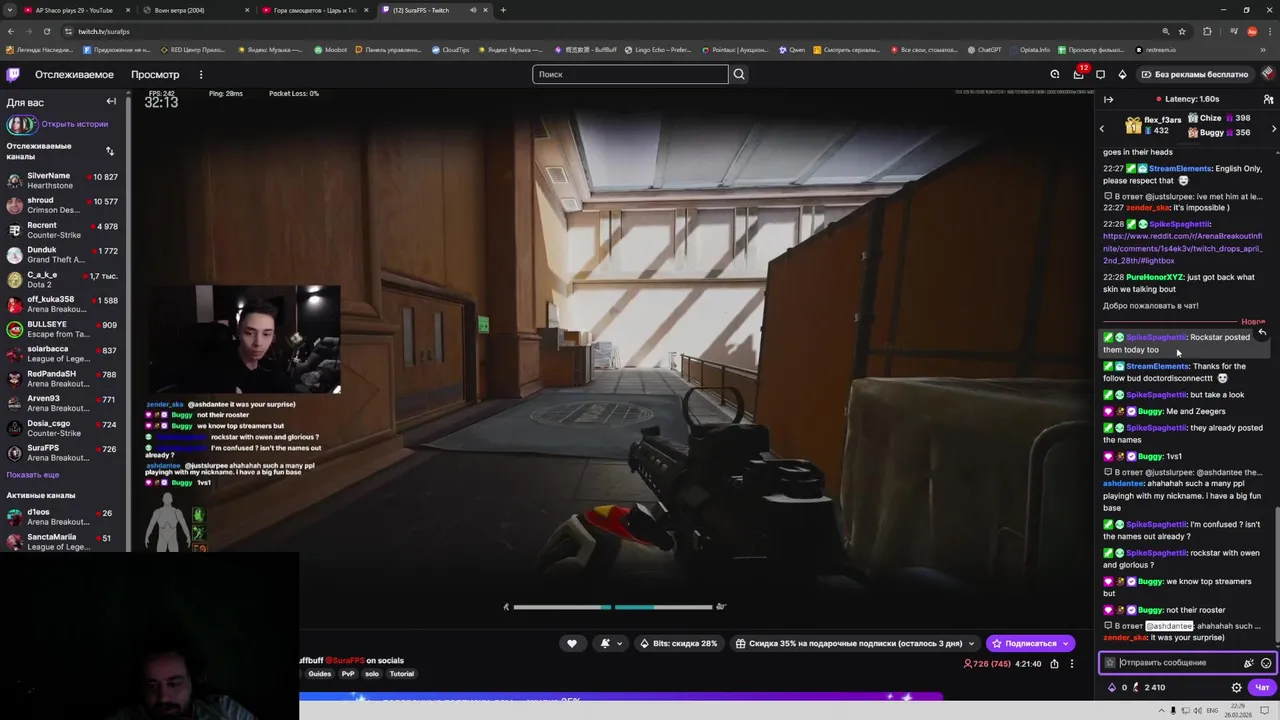Image resolution: width=1280 pixels, height=720 pixels.
Task: Click Chrome bookmark star icon
Action: (x=1182, y=31)
